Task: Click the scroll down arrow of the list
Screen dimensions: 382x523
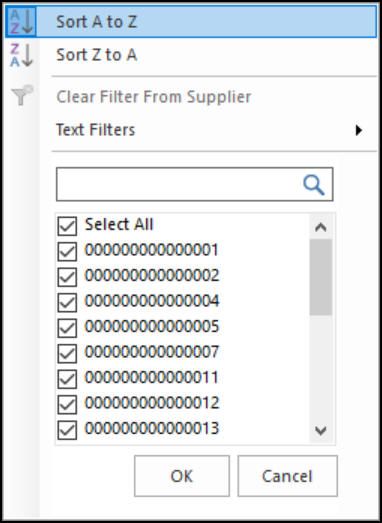Action: tap(321, 431)
